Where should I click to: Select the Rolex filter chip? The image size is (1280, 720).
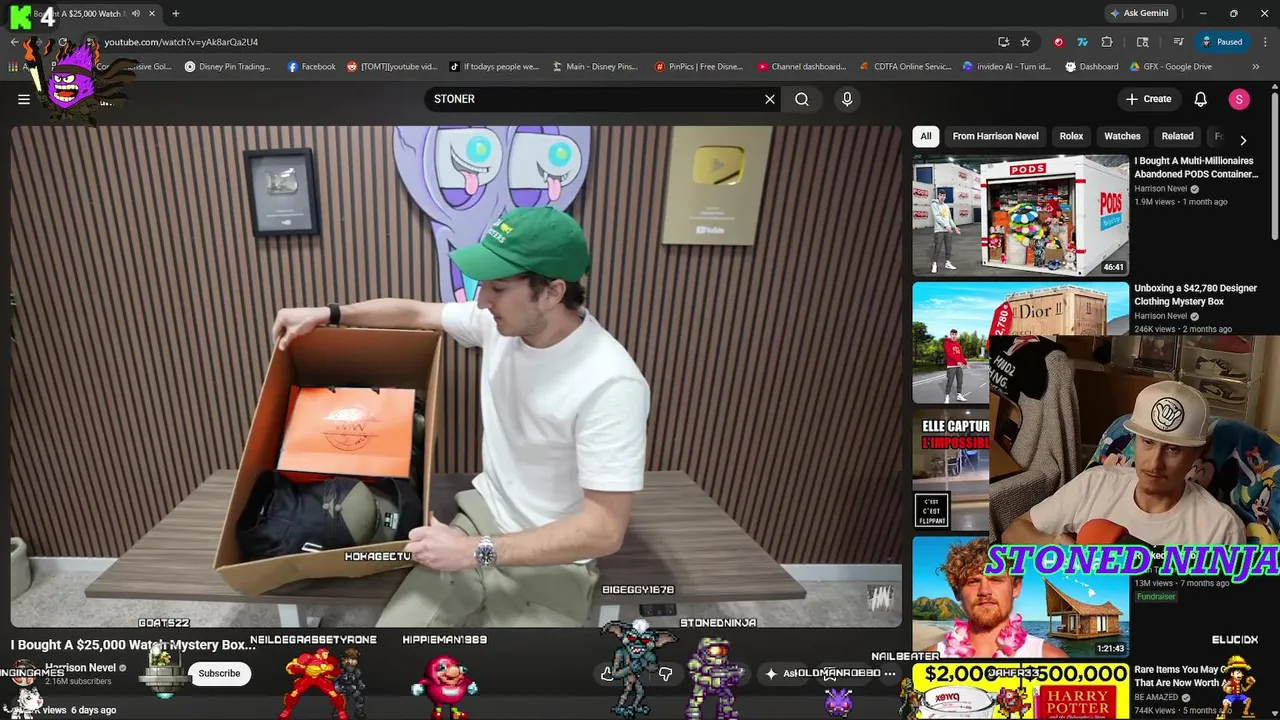pyautogui.click(x=1071, y=136)
